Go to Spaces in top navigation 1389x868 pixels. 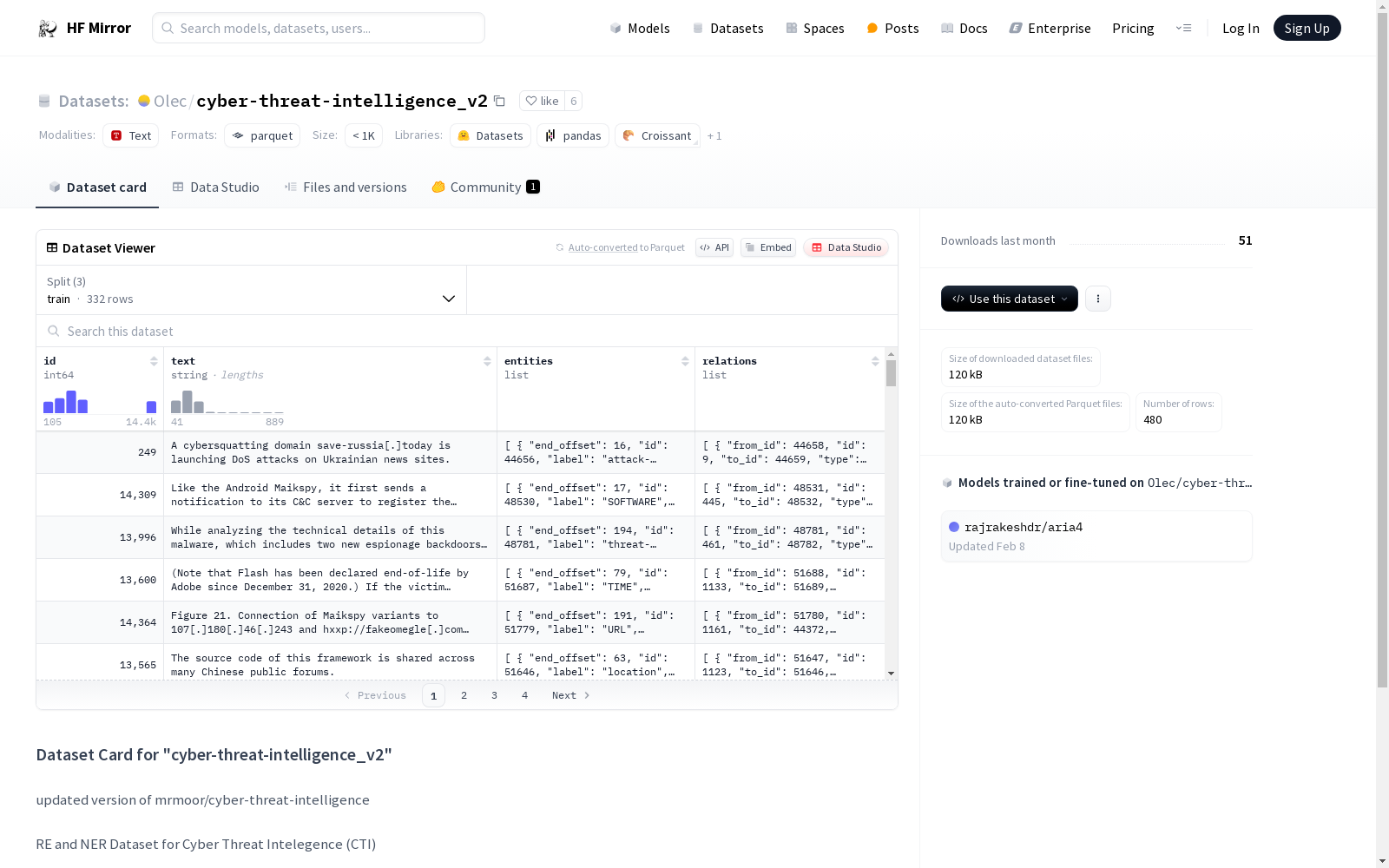pos(815,28)
